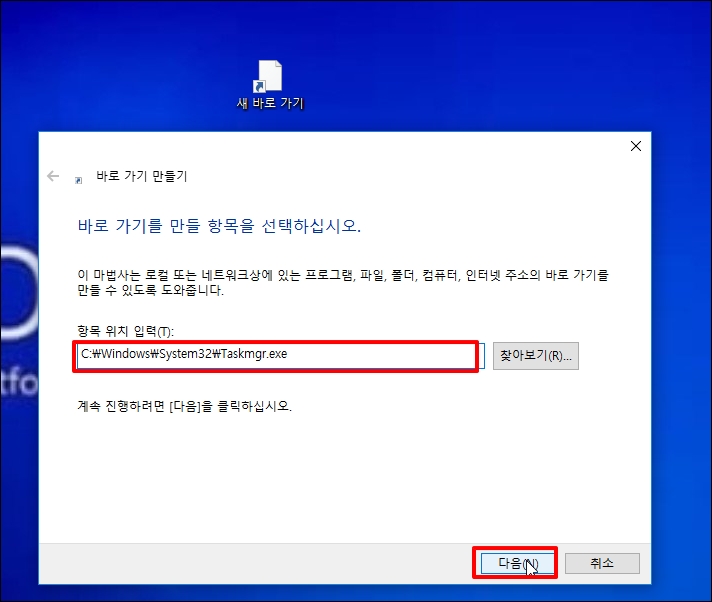
Task: Click the small shortcut icon beside 바로 가기 만들기
Action: point(79,180)
